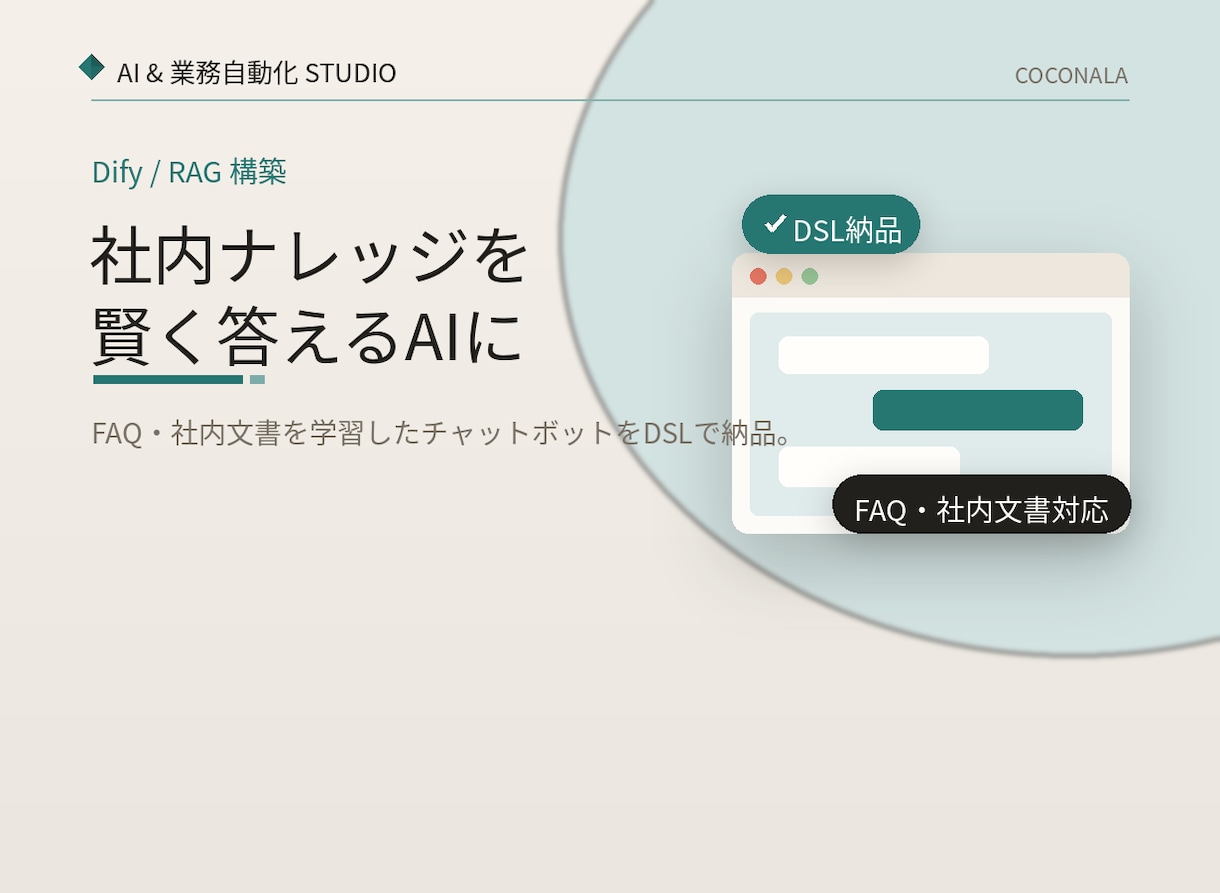Click the FAQ・社内文書対応 dark badge
Image resolution: width=1220 pixels, height=893 pixels.
982,505
